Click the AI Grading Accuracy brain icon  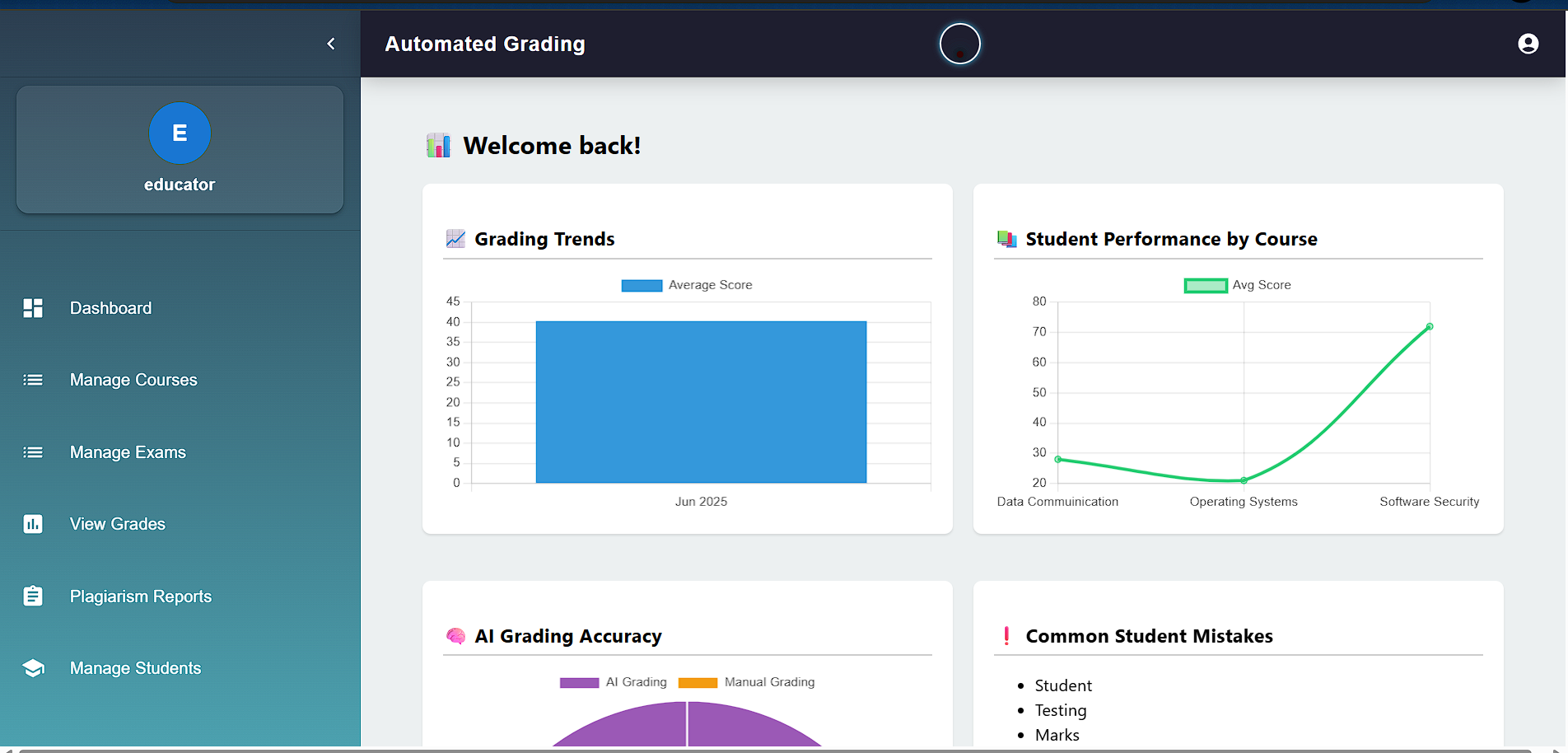(455, 636)
